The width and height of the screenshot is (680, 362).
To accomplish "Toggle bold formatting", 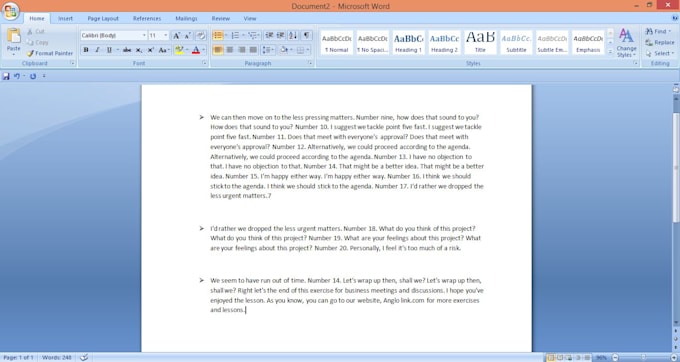I will pos(86,50).
